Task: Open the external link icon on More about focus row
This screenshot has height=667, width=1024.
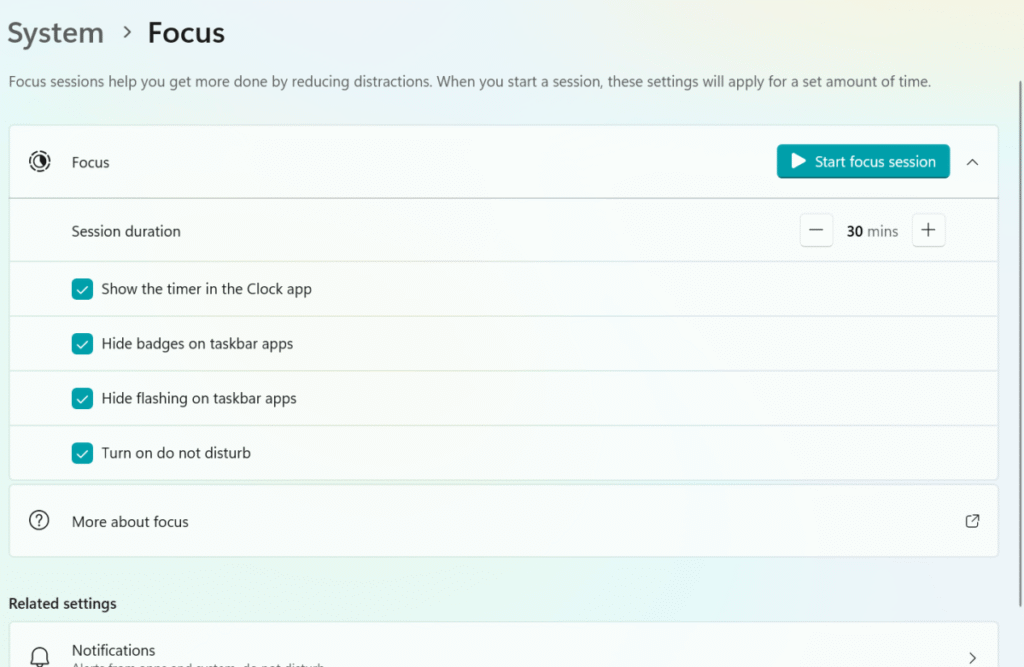Action: click(x=972, y=521)
